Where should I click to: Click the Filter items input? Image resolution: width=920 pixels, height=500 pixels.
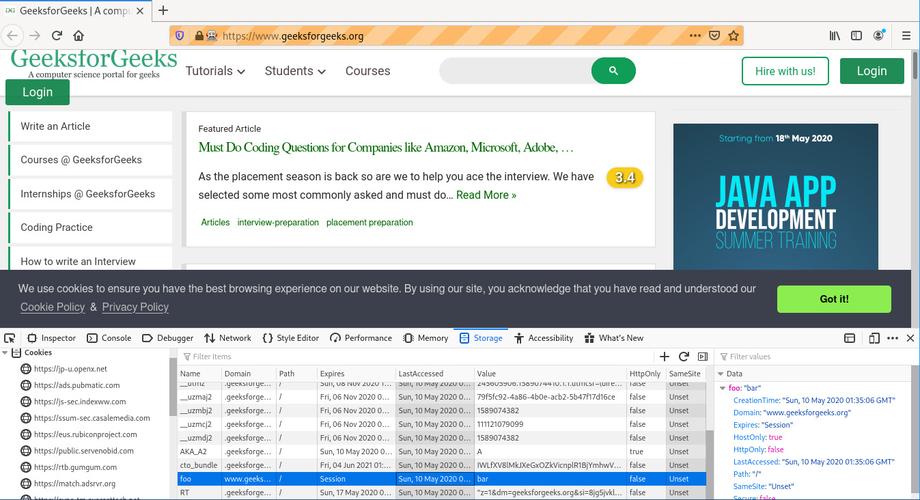417,356
